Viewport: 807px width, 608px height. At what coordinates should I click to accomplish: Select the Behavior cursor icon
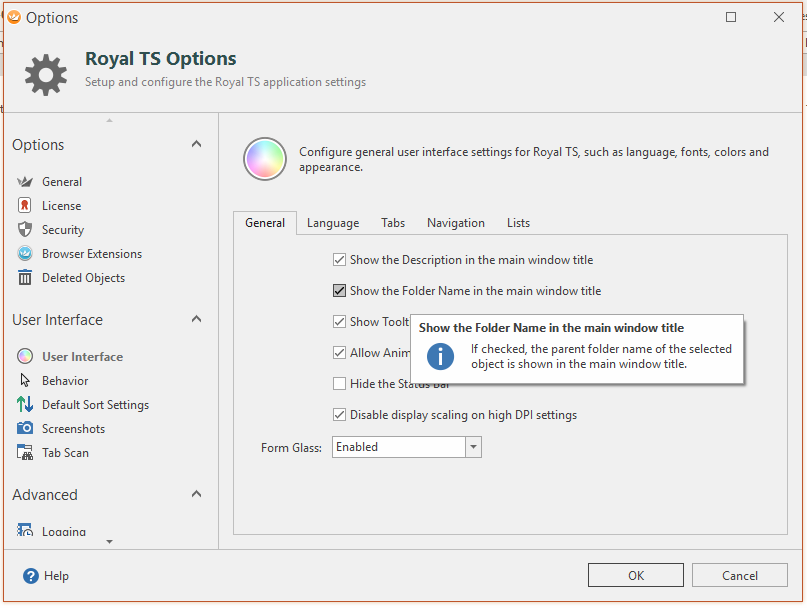(25, 381)
